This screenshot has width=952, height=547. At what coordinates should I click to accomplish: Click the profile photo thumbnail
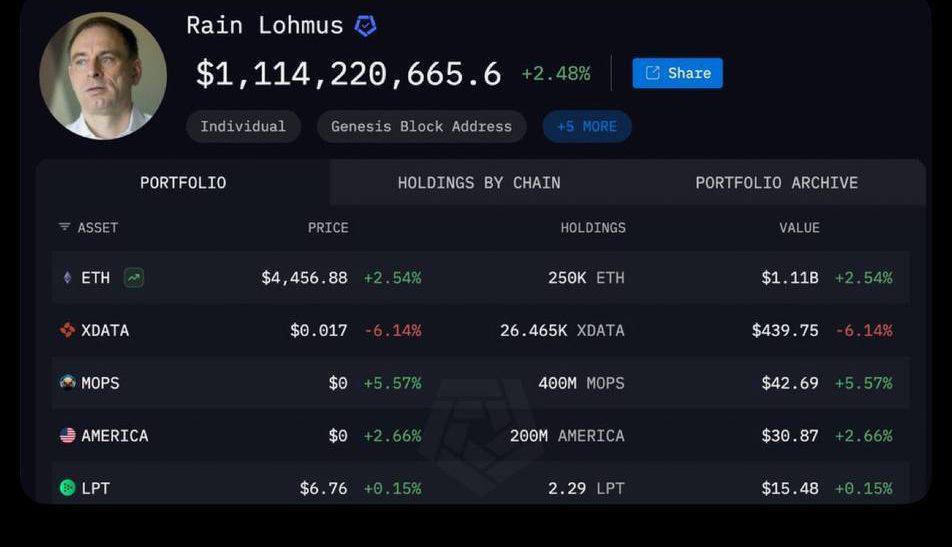pos(103,76)
